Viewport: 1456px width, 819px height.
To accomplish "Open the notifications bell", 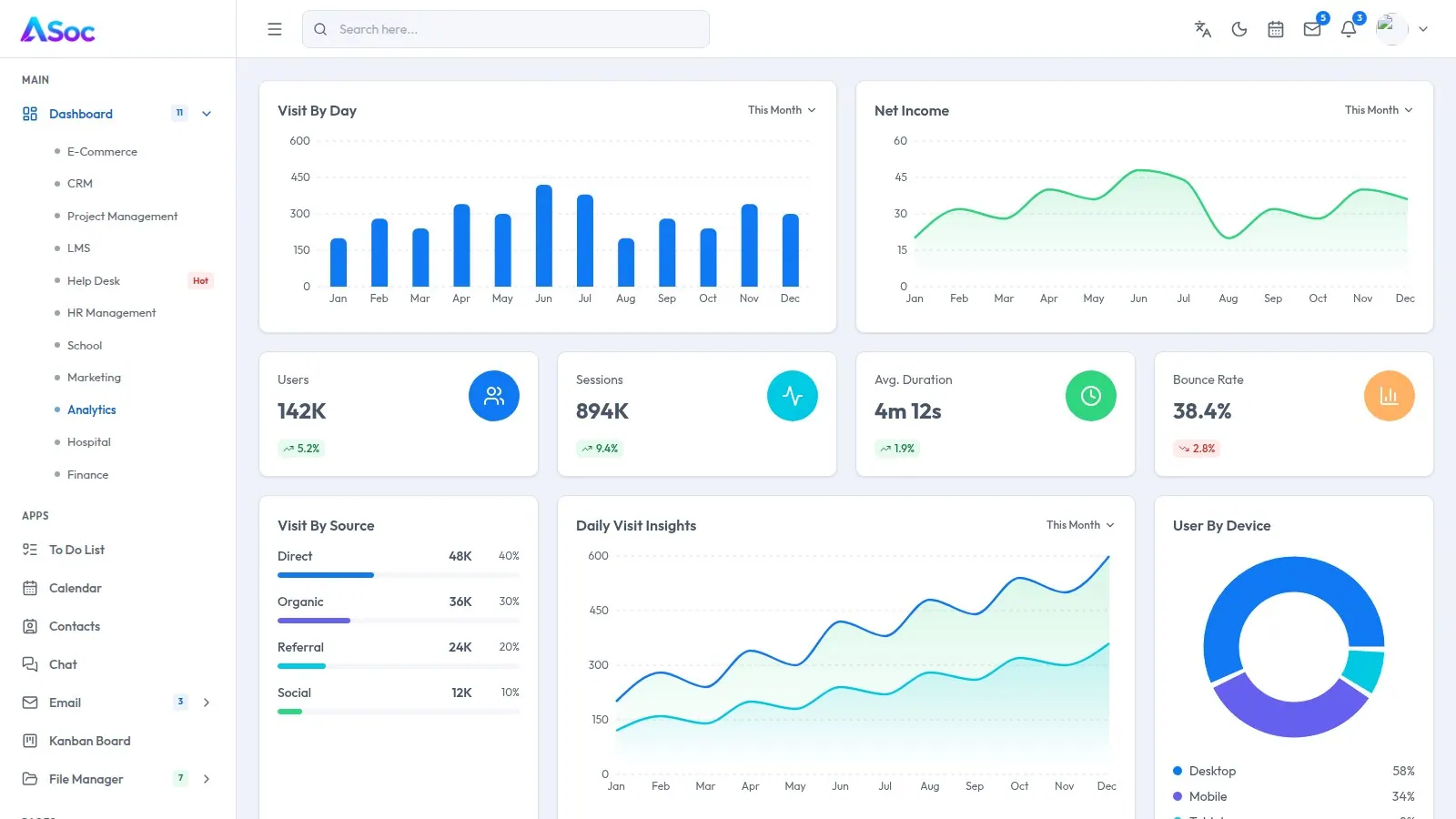I will tap(1349, 29).
